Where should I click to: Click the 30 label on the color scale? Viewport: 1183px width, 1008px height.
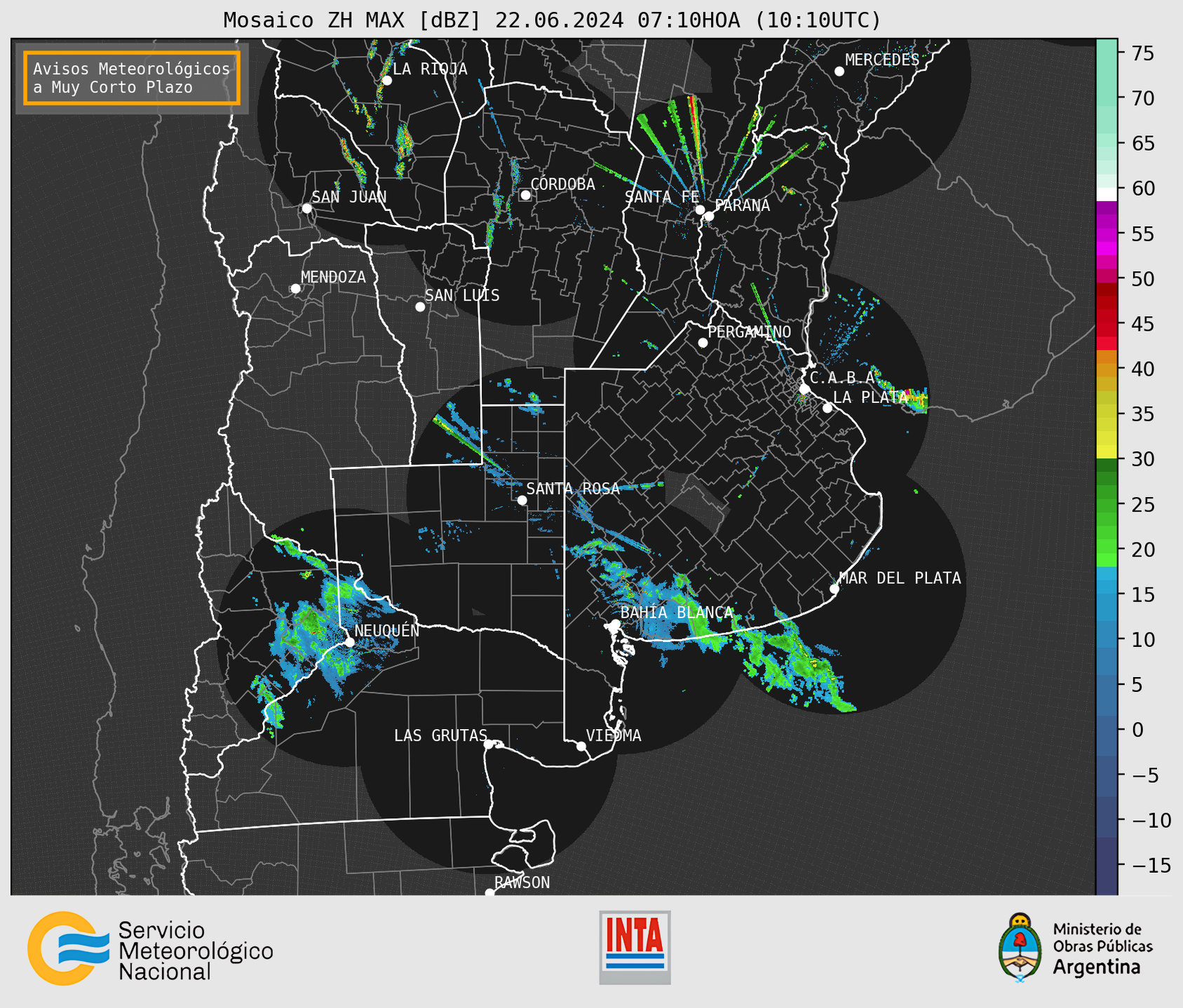click(1142, 460)
